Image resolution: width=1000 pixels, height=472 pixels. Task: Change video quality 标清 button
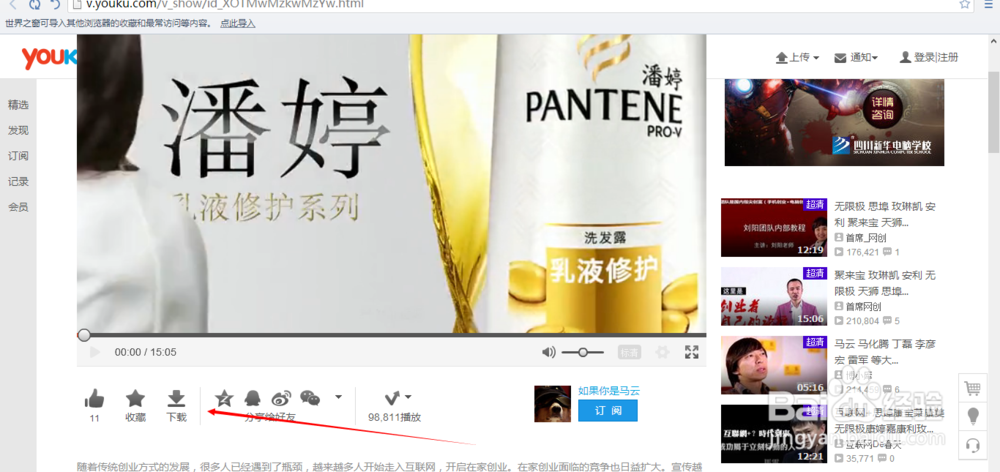point(629,352)
